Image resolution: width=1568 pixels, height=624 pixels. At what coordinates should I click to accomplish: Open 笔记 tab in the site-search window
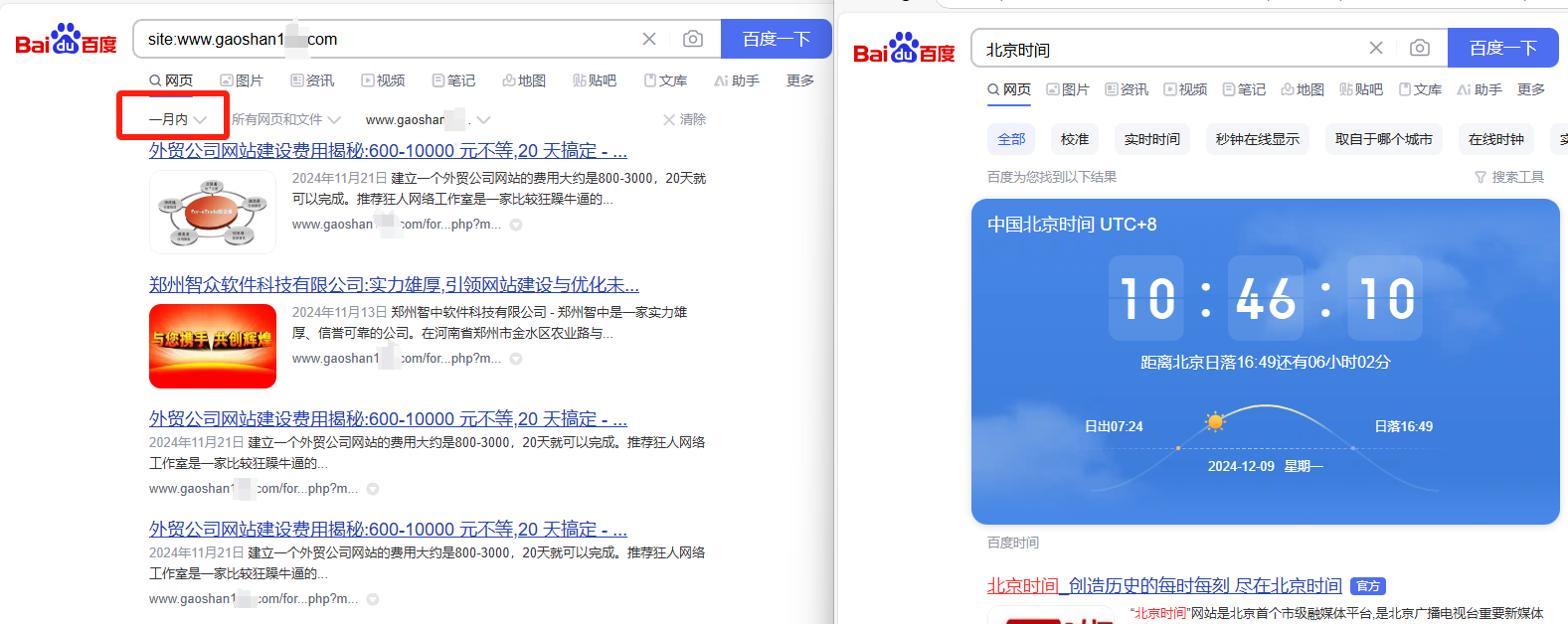coord(453,80)
